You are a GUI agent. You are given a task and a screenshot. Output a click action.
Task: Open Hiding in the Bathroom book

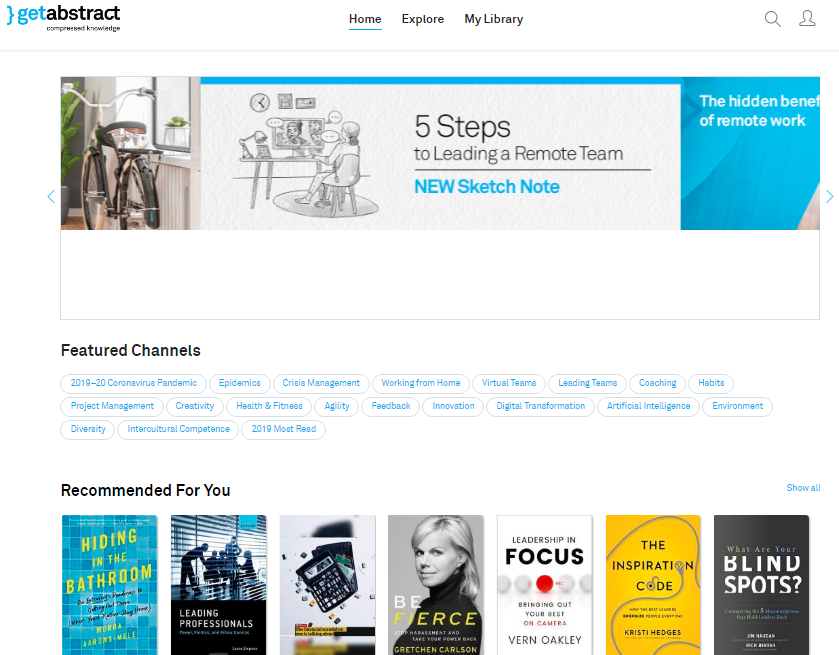click(x=109, y=585)
